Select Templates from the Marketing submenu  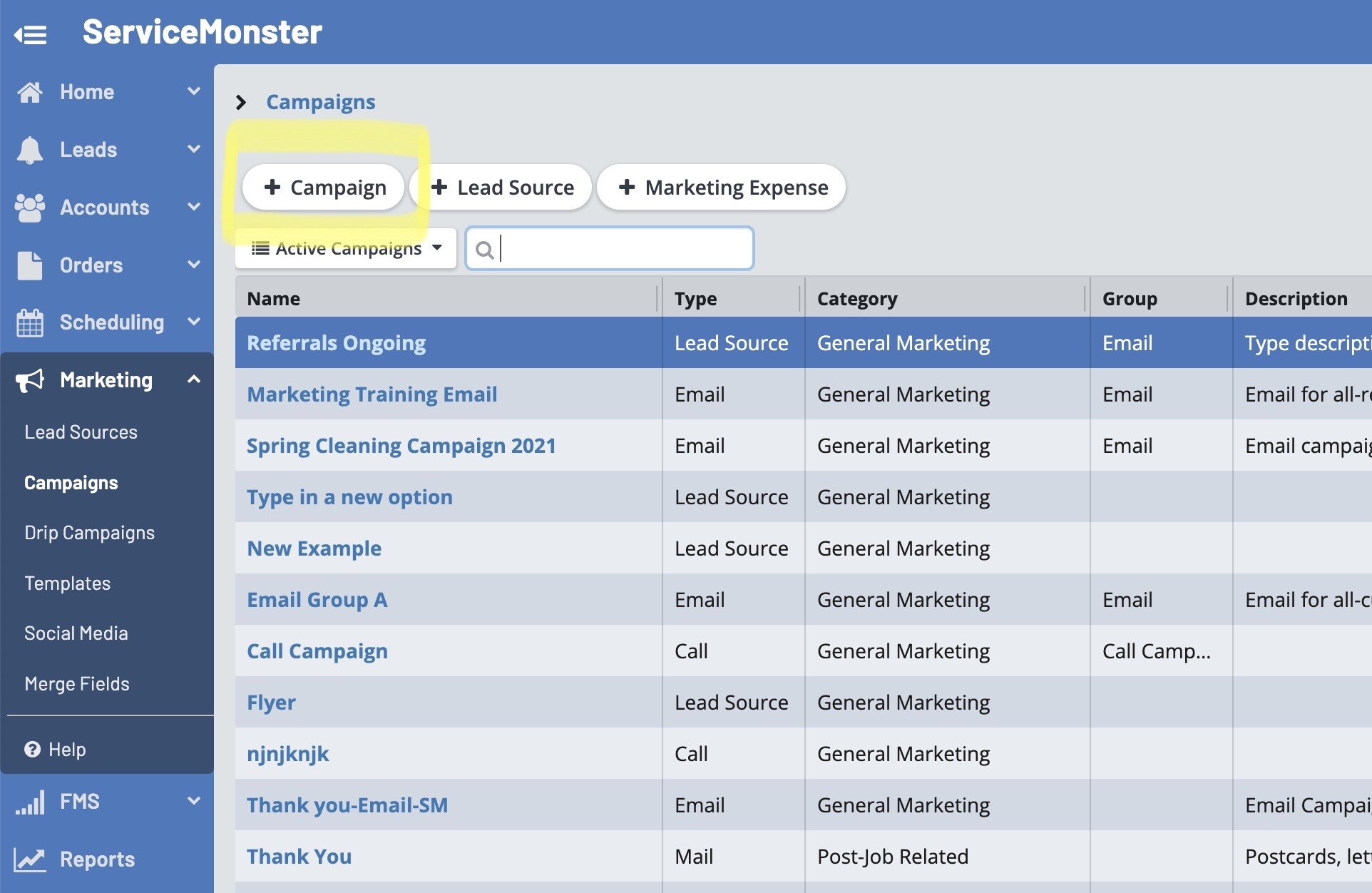[67, 583]
